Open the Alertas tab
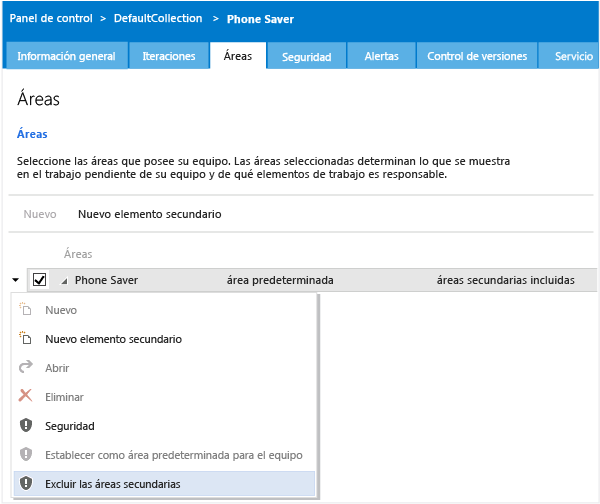The height and width of the screenshot is (504, 600). [381, 56]
